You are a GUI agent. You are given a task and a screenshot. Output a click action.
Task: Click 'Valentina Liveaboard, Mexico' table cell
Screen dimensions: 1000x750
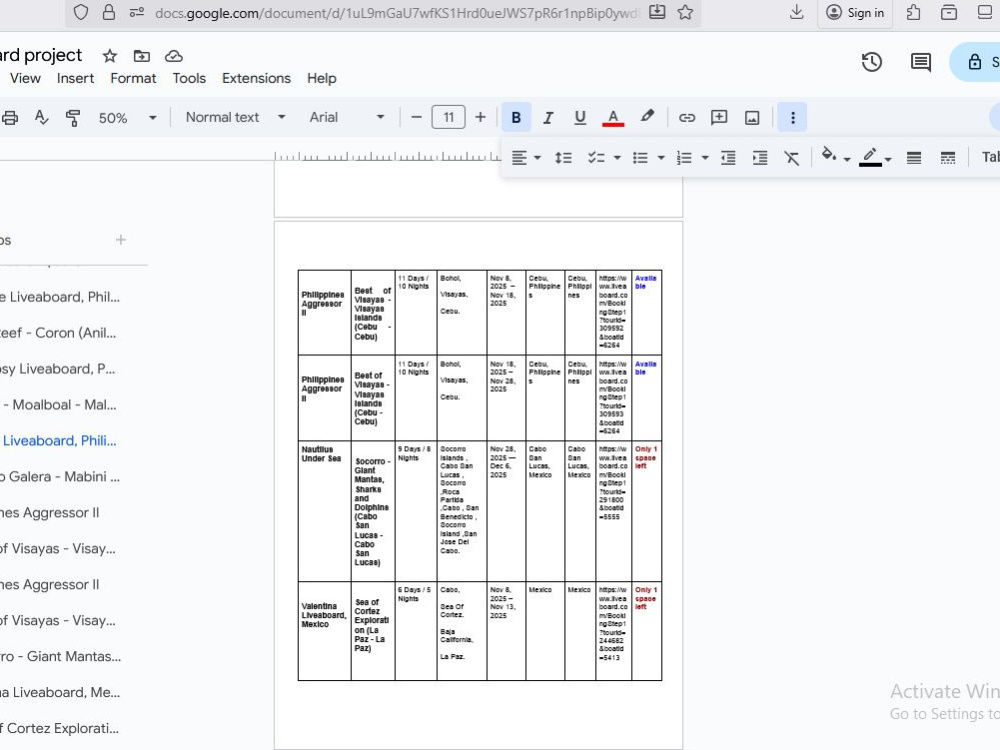click(324, 630)
